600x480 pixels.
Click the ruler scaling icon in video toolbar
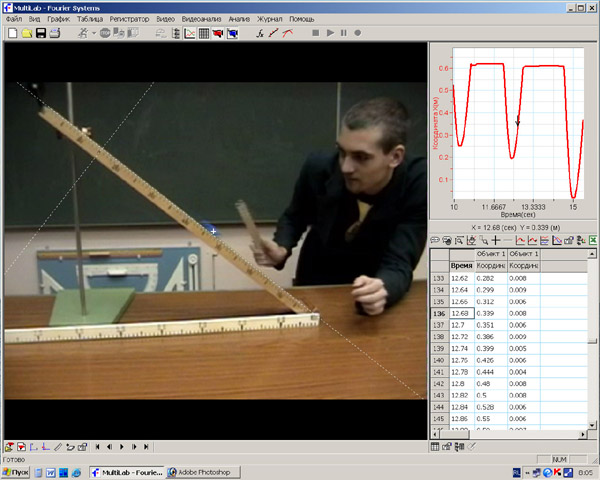(x=58, y=447)
